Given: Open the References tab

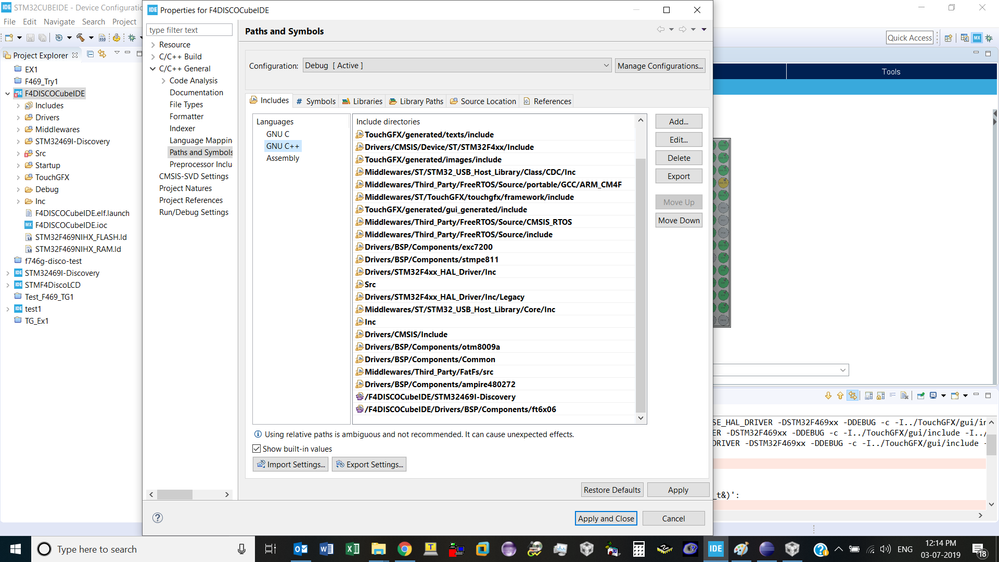Looking at the screenshot, I should pos(547,101).
